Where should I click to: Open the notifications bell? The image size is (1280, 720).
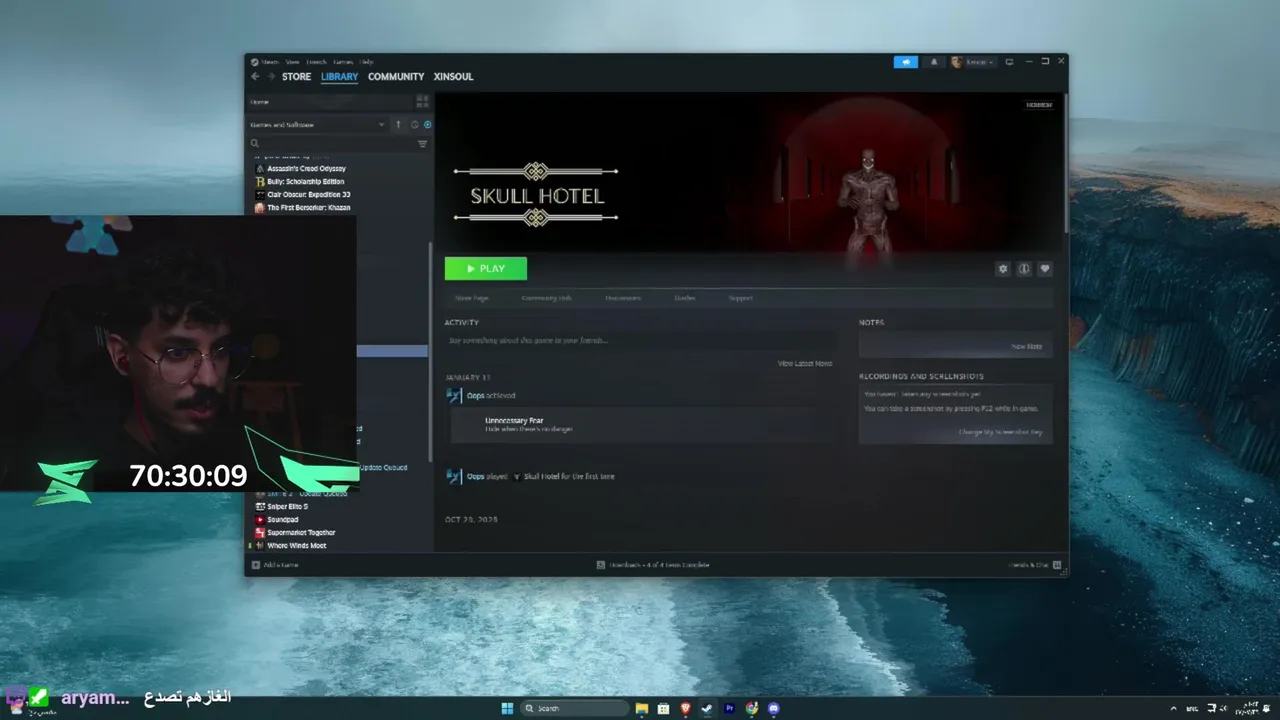click(934, 62)
